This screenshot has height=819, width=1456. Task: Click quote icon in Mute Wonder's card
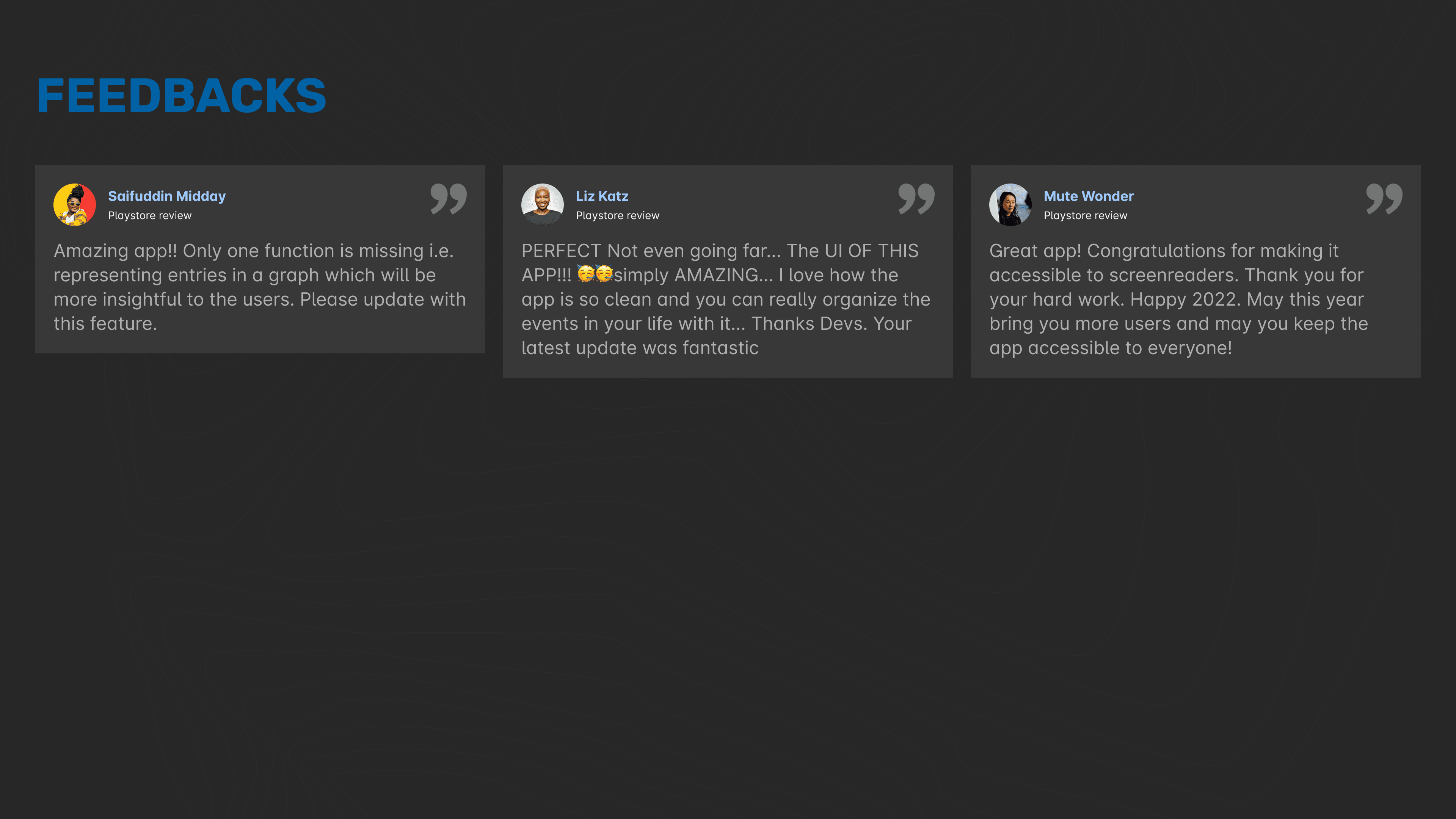coord(1384,198)
